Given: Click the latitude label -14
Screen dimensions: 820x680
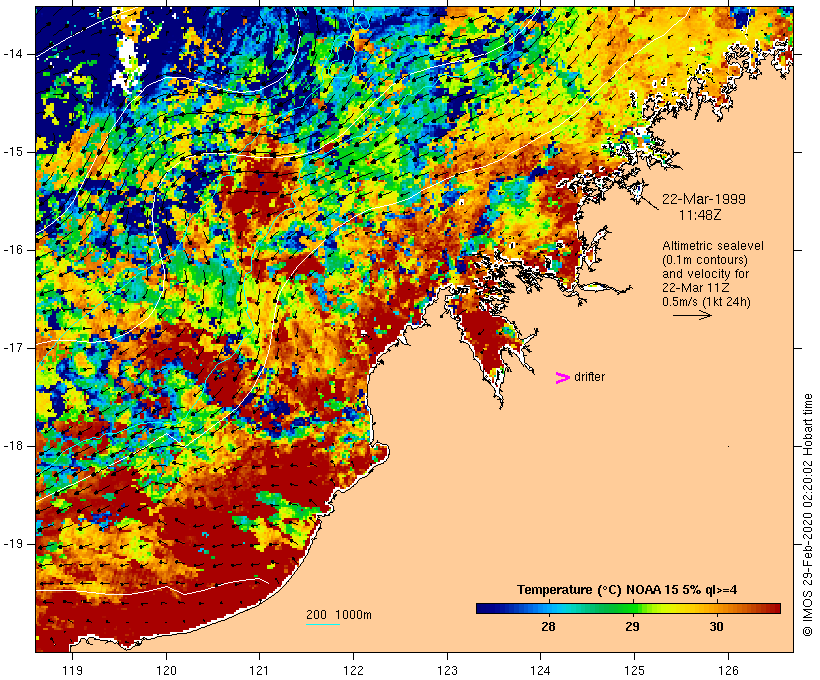Looking at the screenshot, I should (x=13, y=54).
